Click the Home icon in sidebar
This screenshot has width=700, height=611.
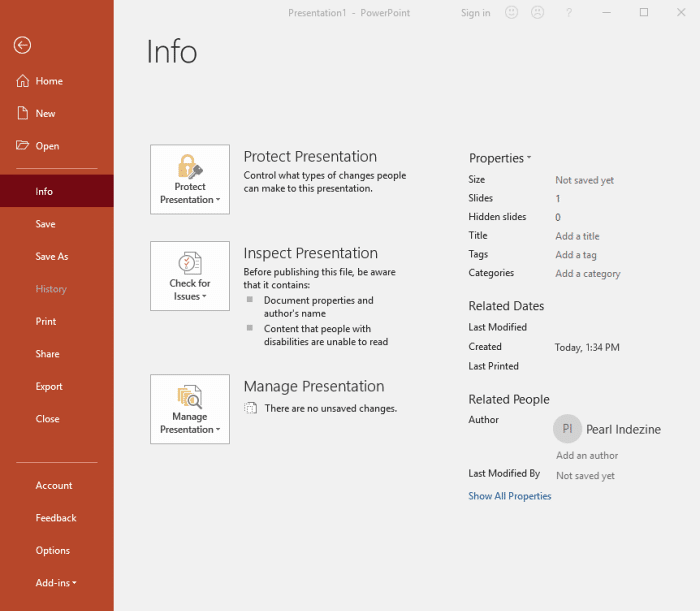click(x=22, y=81)
